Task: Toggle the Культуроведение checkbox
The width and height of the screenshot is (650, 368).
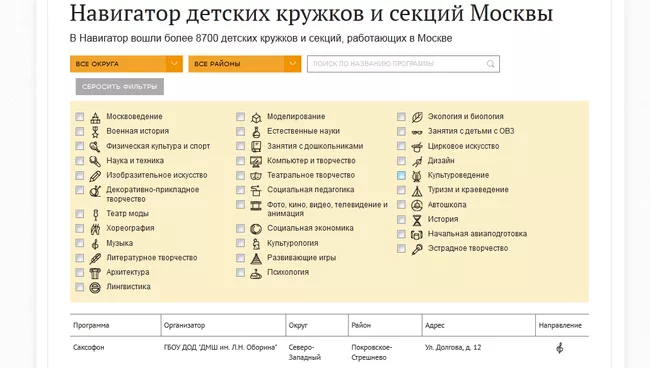Action: pyautogui.click(x=401, y=175)
